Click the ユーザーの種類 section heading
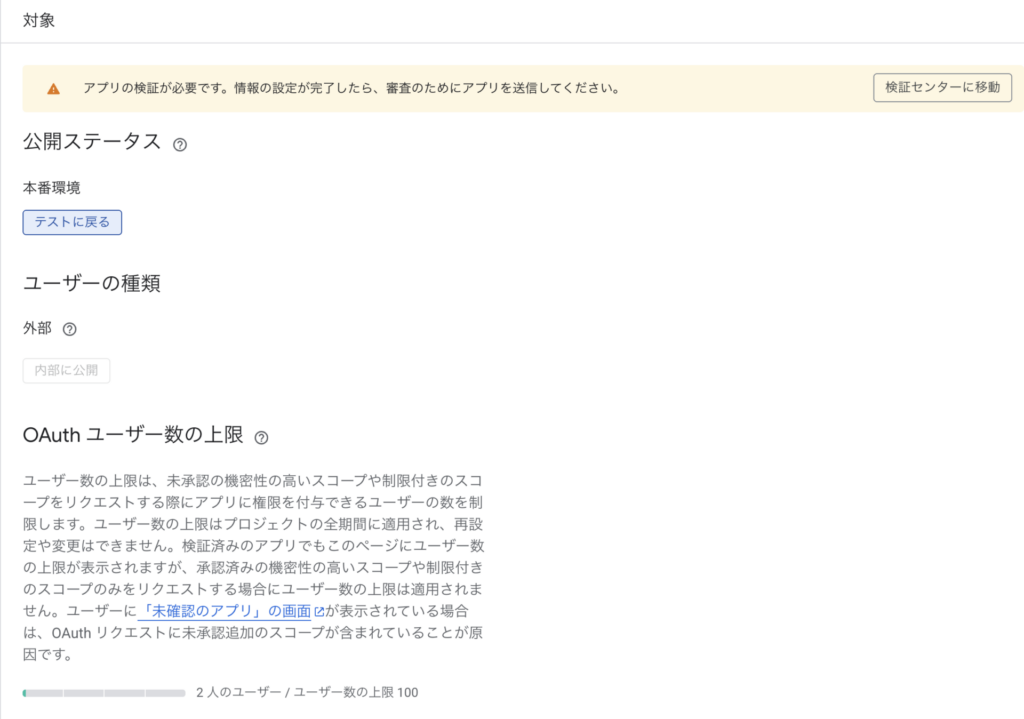The height and width of the screenshot is (719, 1024). [92, 283]
